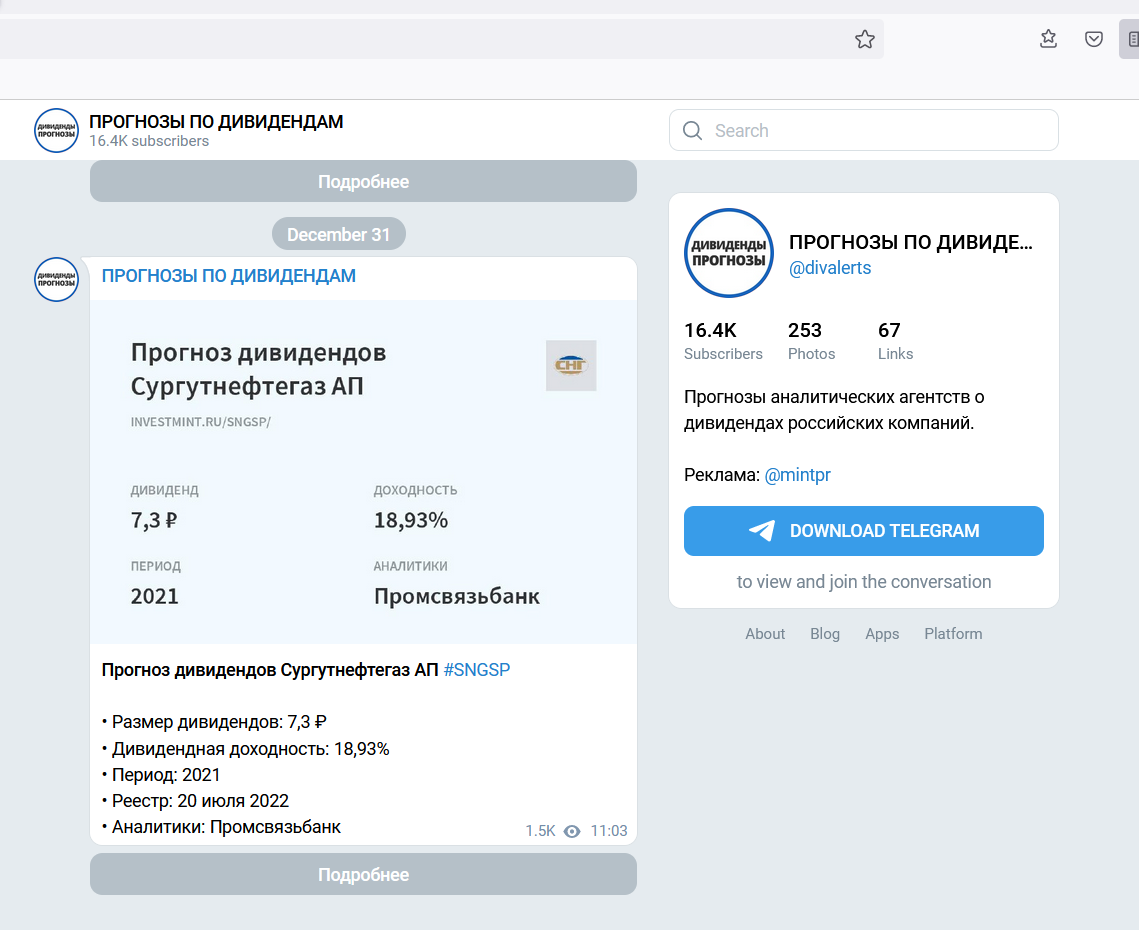Image resolution: width=1139 pixels, height=930 pixels.
Task: Open the header title ПРОГНОЗЫ ПО ДИВИДЕНДАМ
Action: (x=216, y=121)
